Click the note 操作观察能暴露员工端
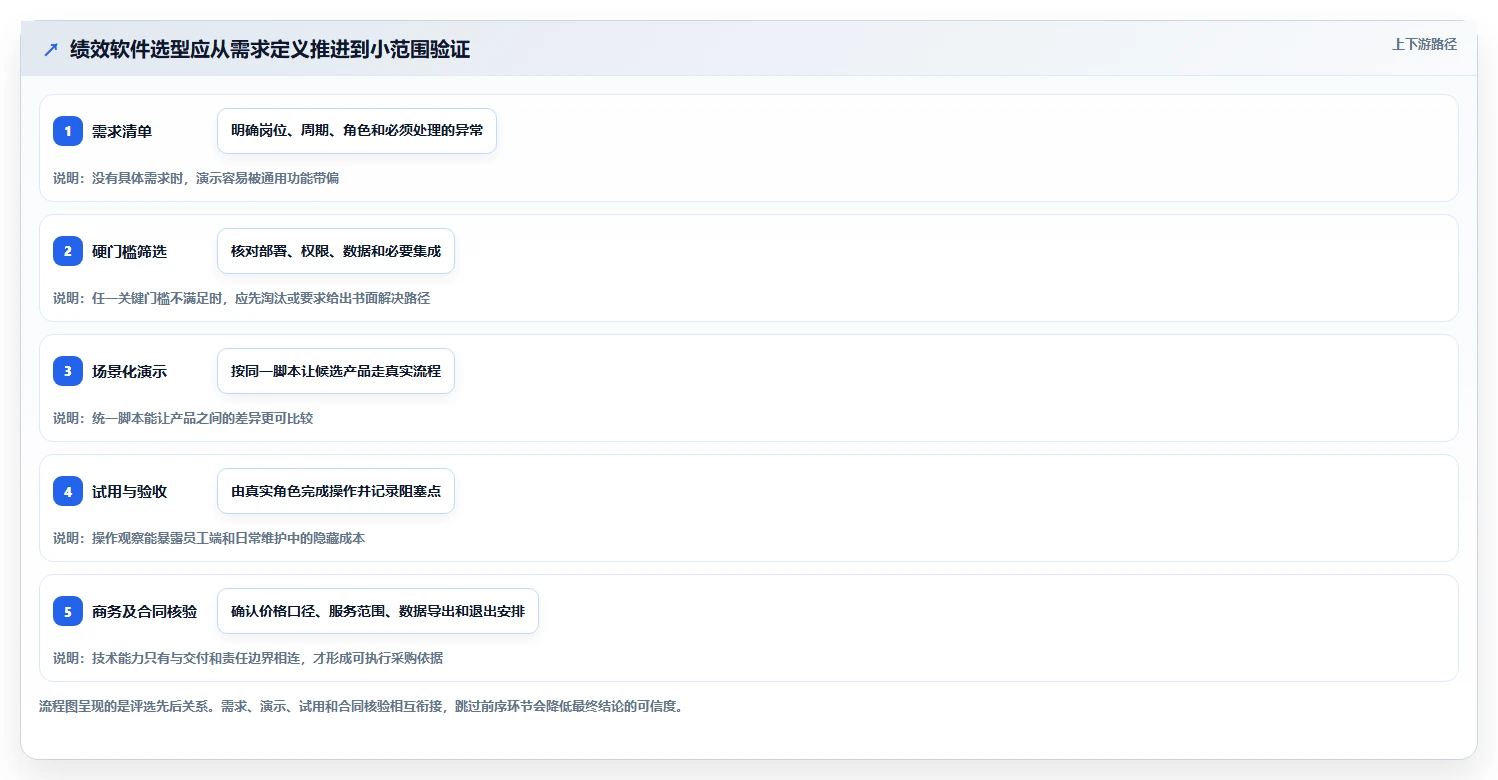 [x=209, y=538]
